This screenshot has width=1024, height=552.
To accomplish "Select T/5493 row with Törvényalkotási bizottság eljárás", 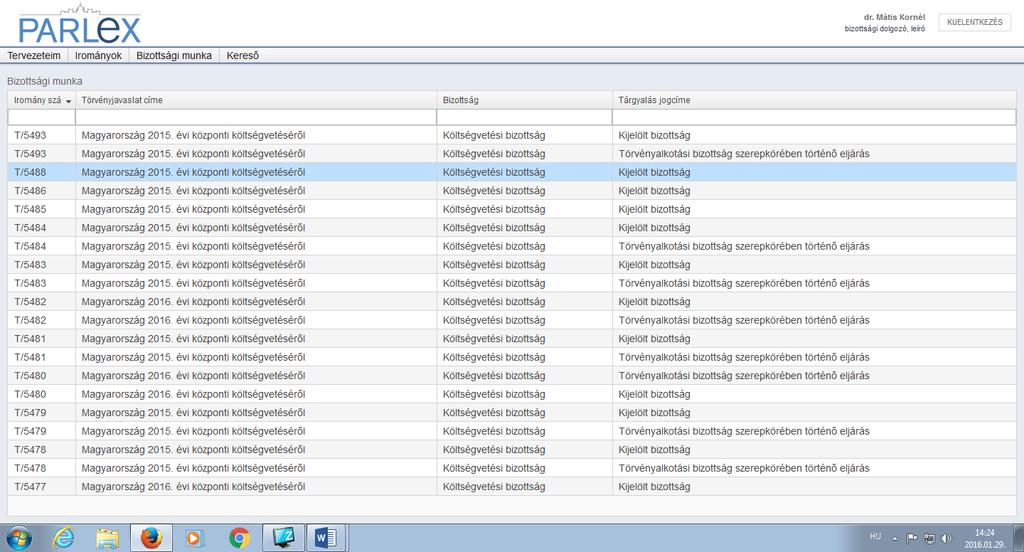I will click(512, 154).
